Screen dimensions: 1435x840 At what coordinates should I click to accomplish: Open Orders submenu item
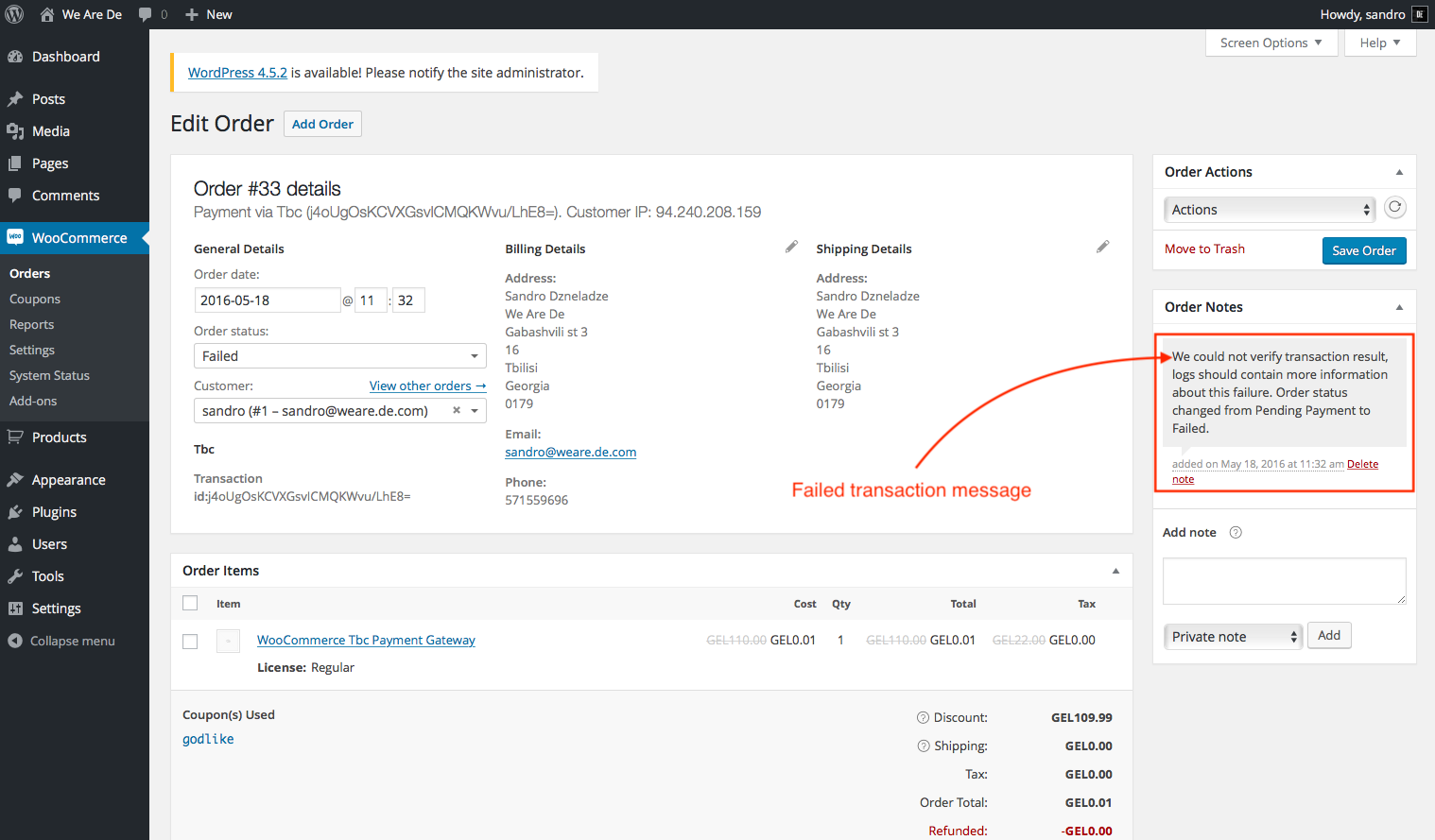coord(29,273)
